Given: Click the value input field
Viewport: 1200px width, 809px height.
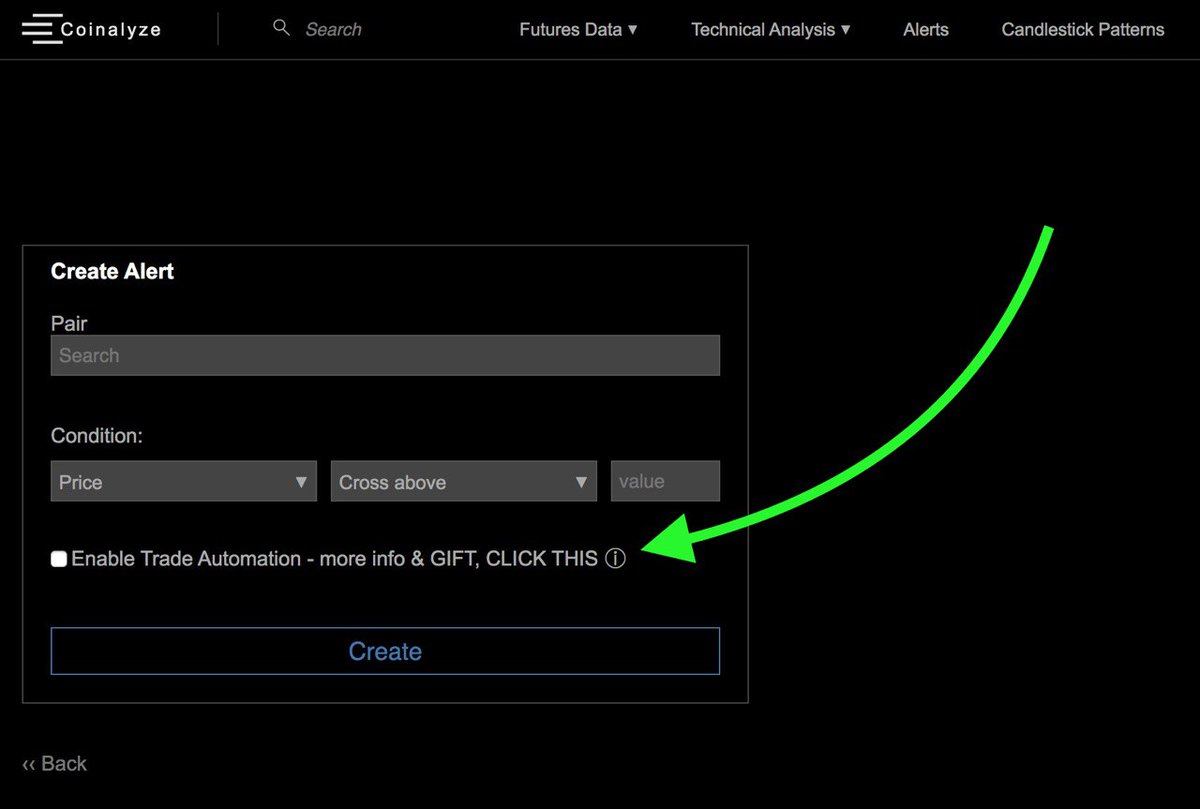Looking at the screenshot, I should pos(665,481).
